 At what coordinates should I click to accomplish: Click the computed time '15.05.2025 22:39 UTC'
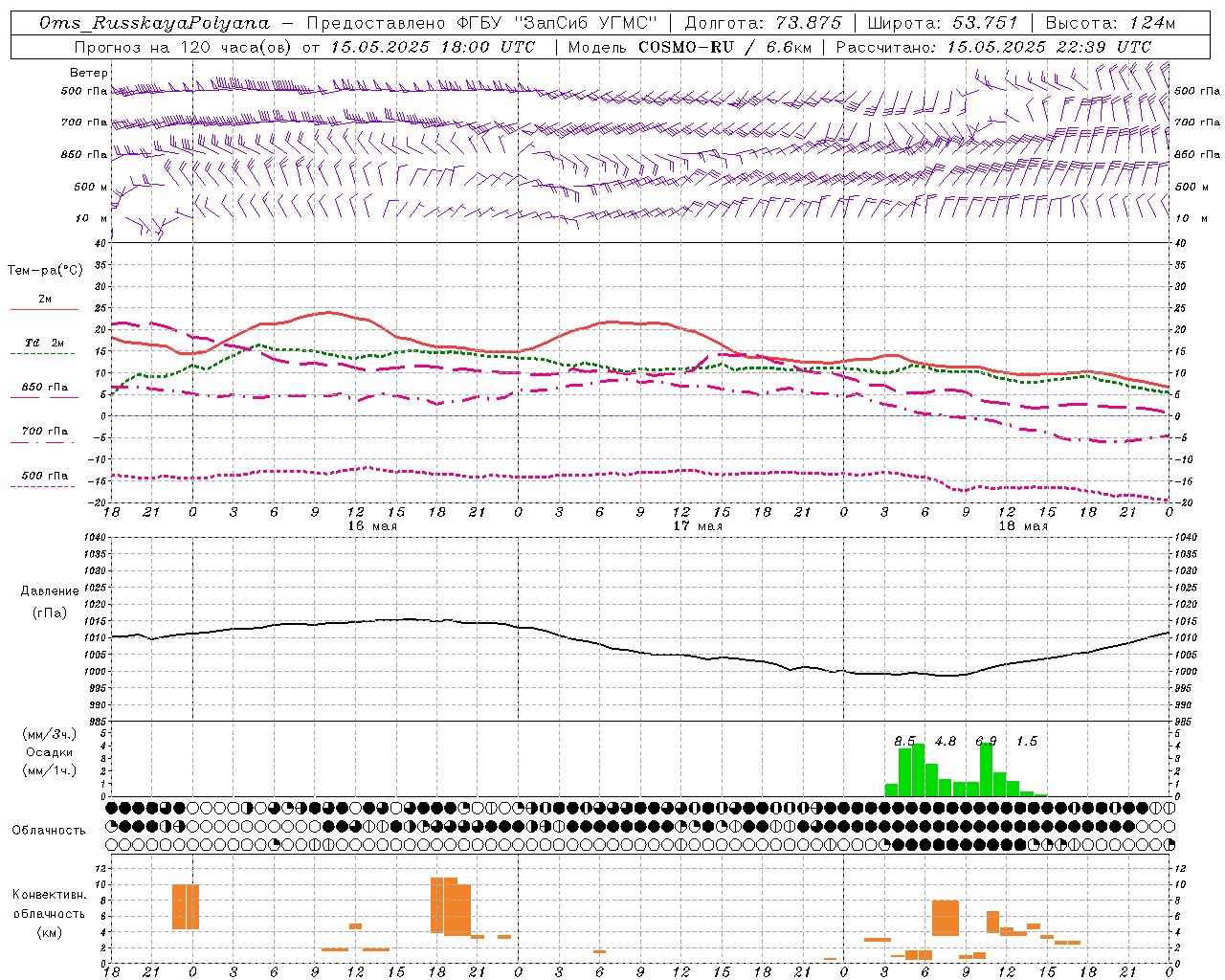point(1049,47)
